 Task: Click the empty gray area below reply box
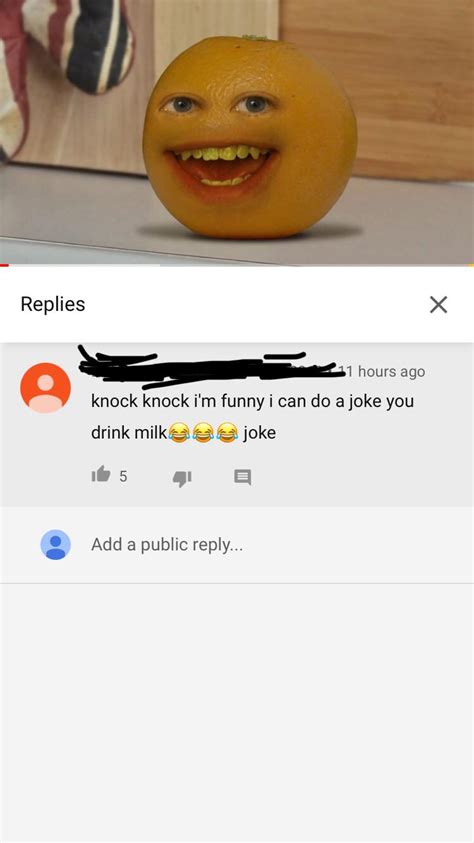(x=237, y=712)
